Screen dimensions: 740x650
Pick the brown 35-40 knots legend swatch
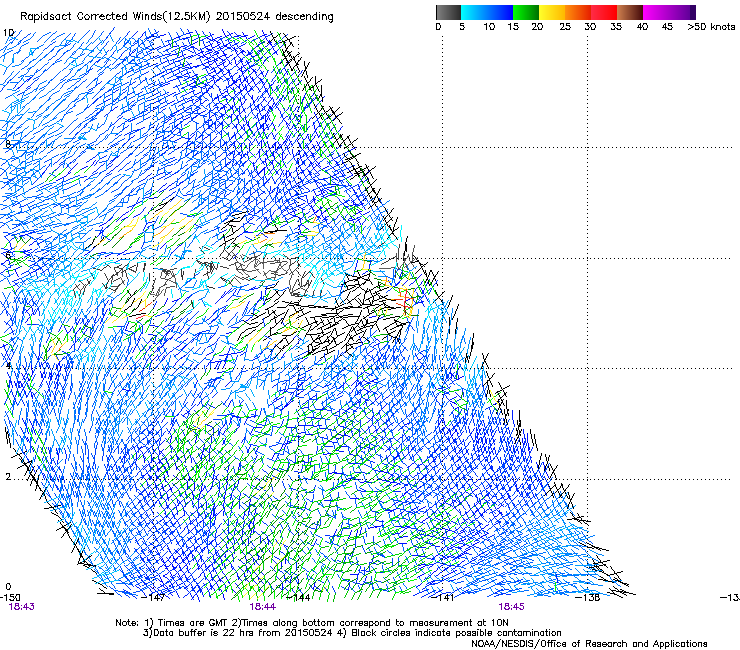point(630,12)
